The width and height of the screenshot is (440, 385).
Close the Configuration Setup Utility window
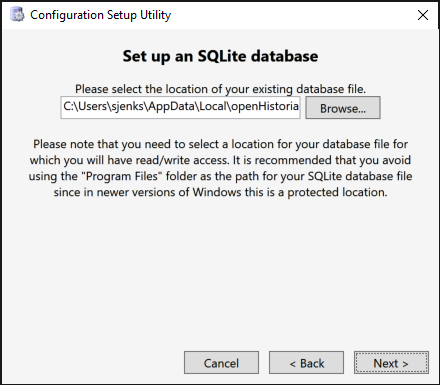423,15
